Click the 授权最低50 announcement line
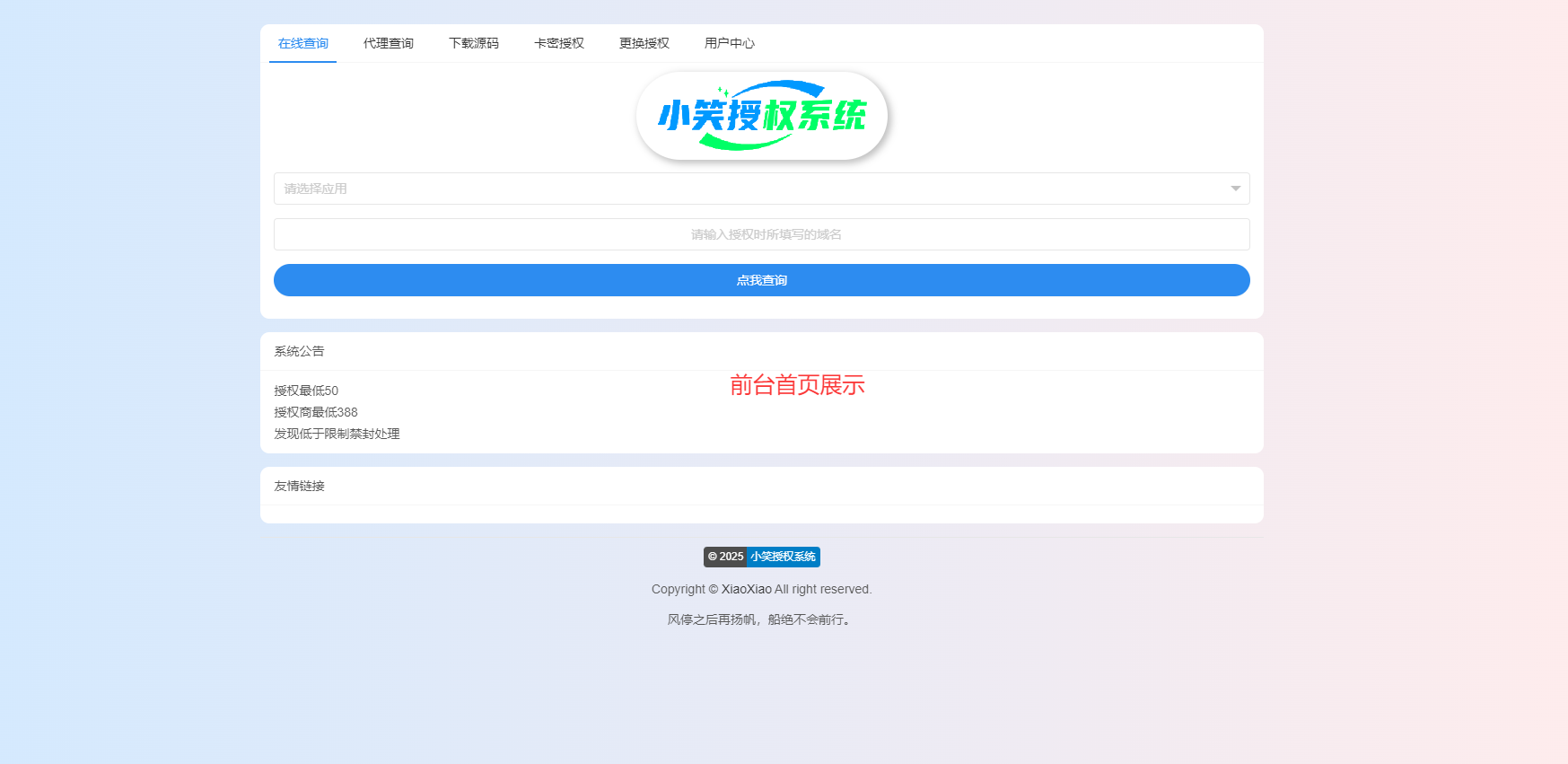The image size is (1568, 764). pos(306,391)
